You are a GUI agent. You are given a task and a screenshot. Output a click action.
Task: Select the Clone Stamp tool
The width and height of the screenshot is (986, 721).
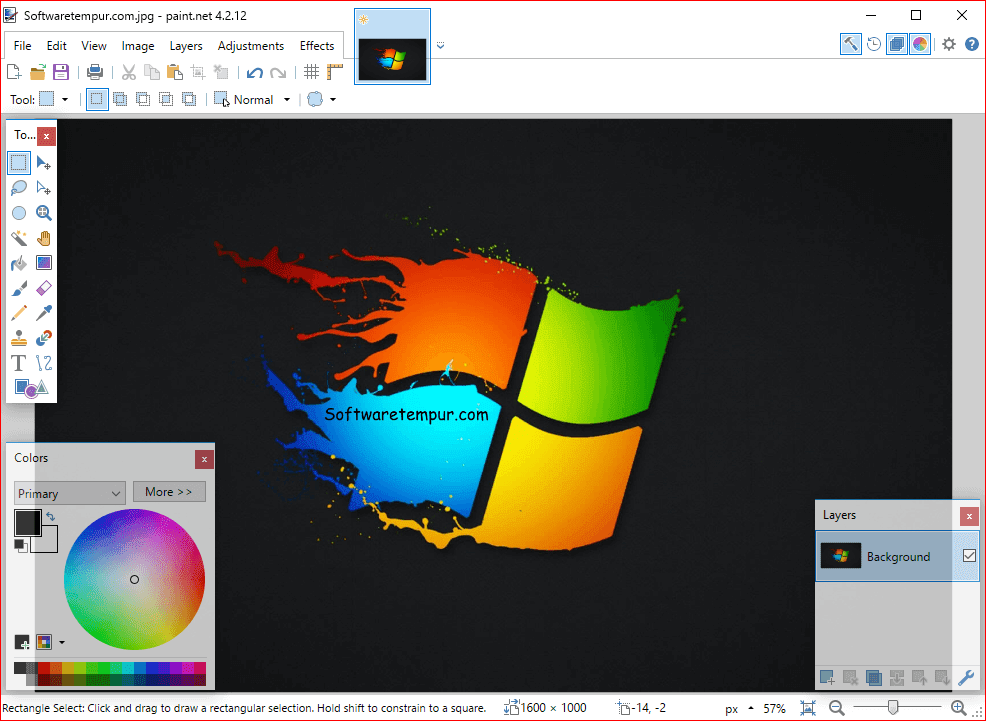click(19, 338)
